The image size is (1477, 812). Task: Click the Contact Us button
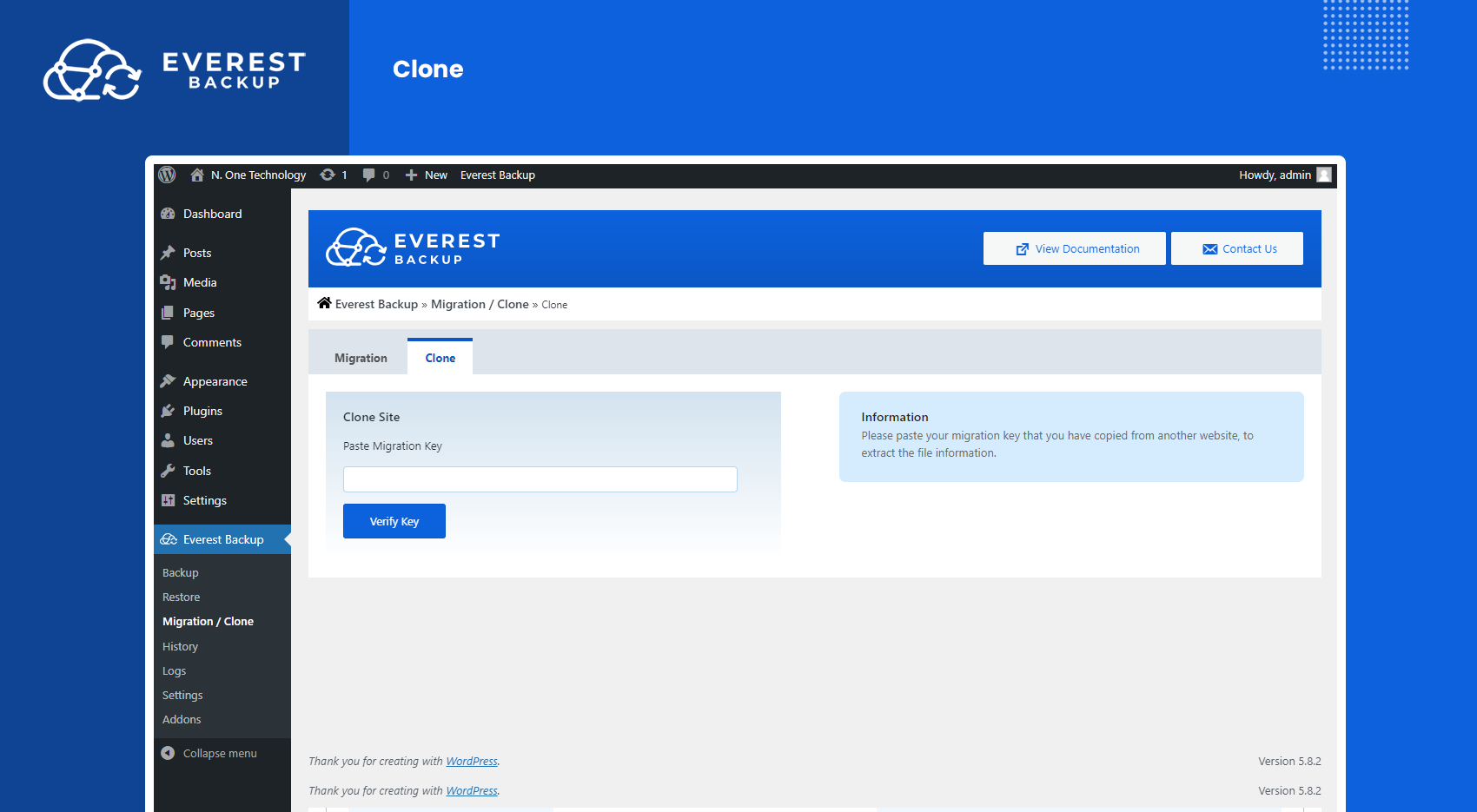(1237, 248)
